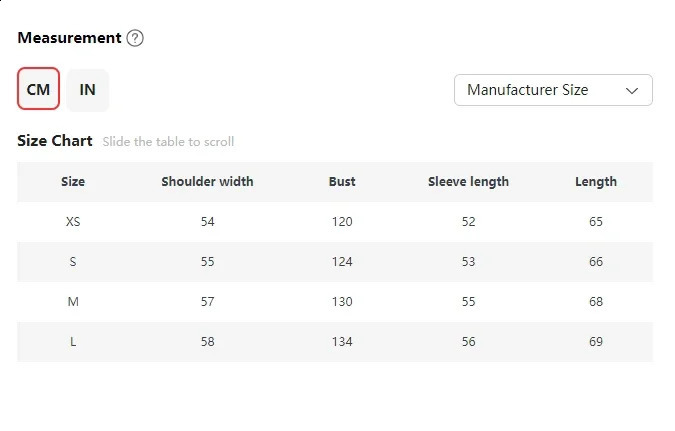Open the Manufacturer Size dropdown
This screenshot has height=431, width=675.
pos(552,90)
